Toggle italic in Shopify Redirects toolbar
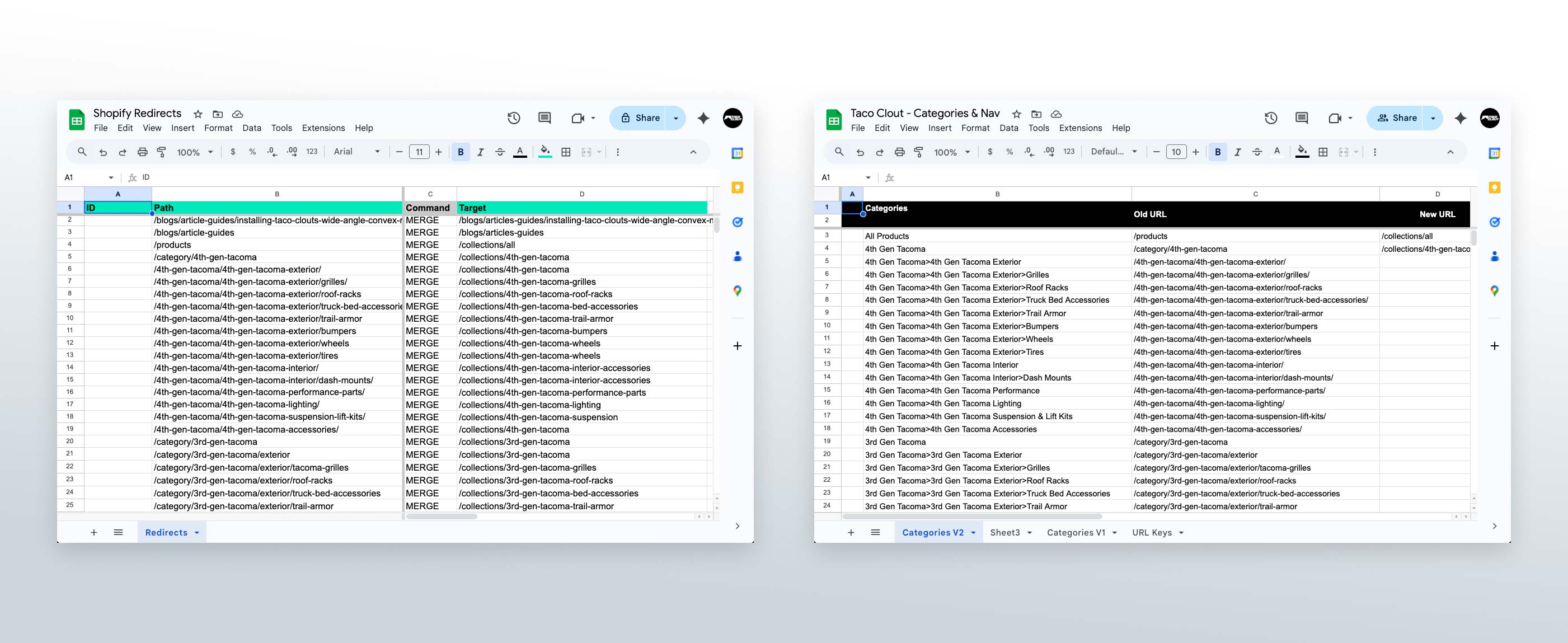Viewport: 1568px width, 643px height. click(x=480, y=152)
